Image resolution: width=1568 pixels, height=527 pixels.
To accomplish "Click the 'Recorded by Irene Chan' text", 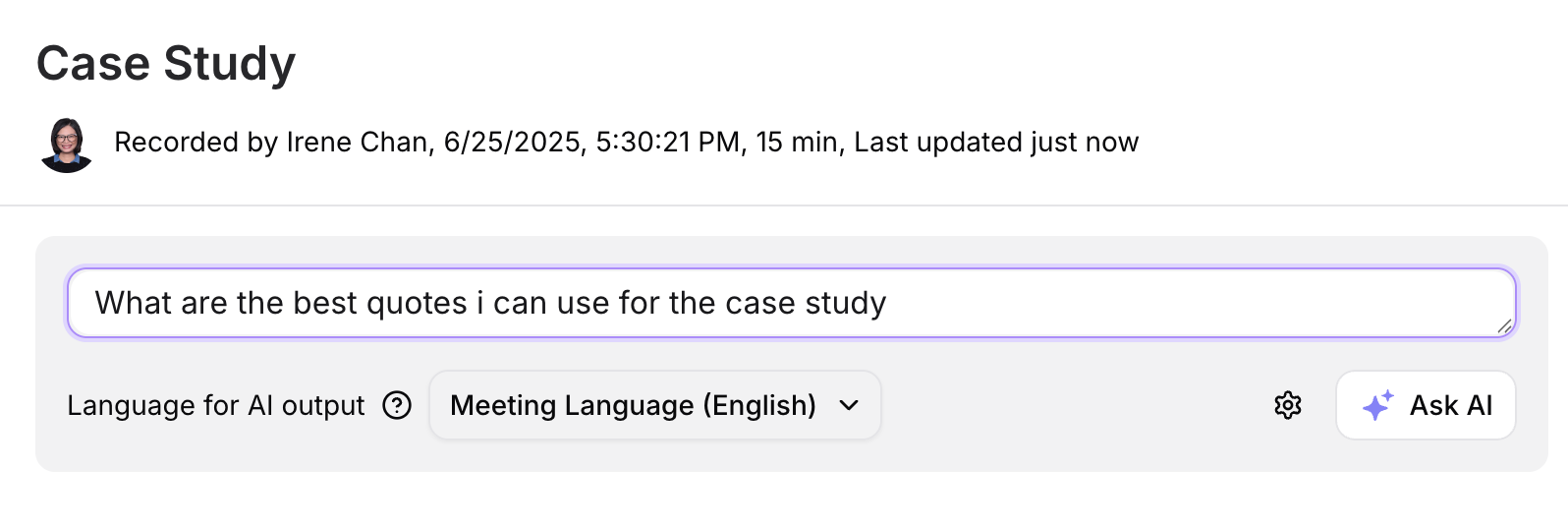I will 272,143.
